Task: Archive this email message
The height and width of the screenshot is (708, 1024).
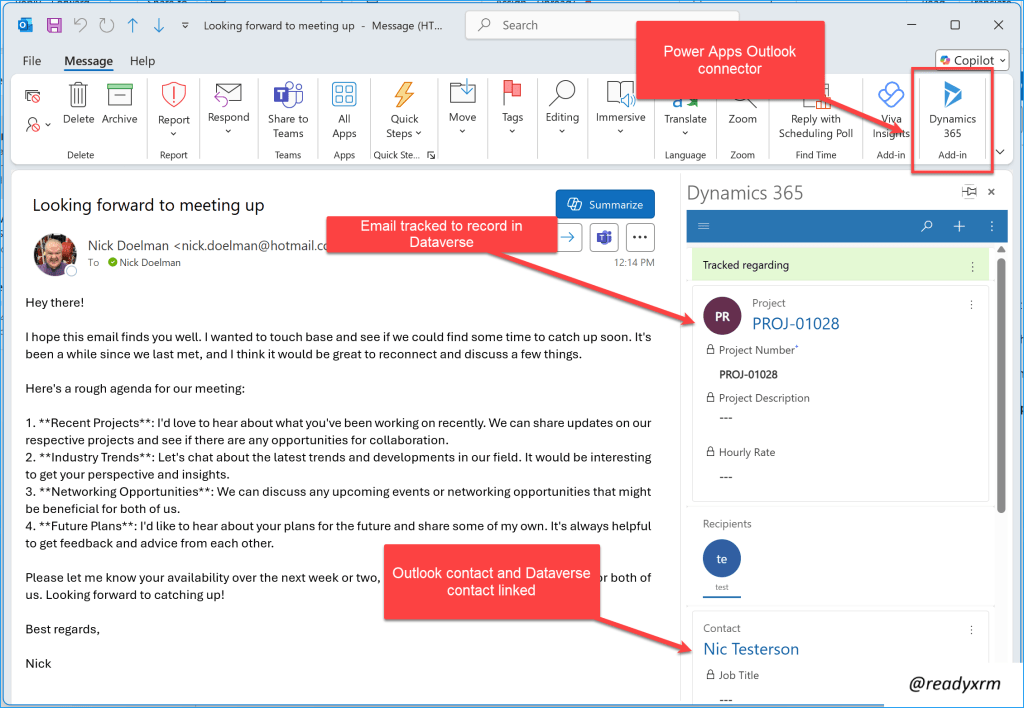Action: pyautogui.click(x=120, y=105)
